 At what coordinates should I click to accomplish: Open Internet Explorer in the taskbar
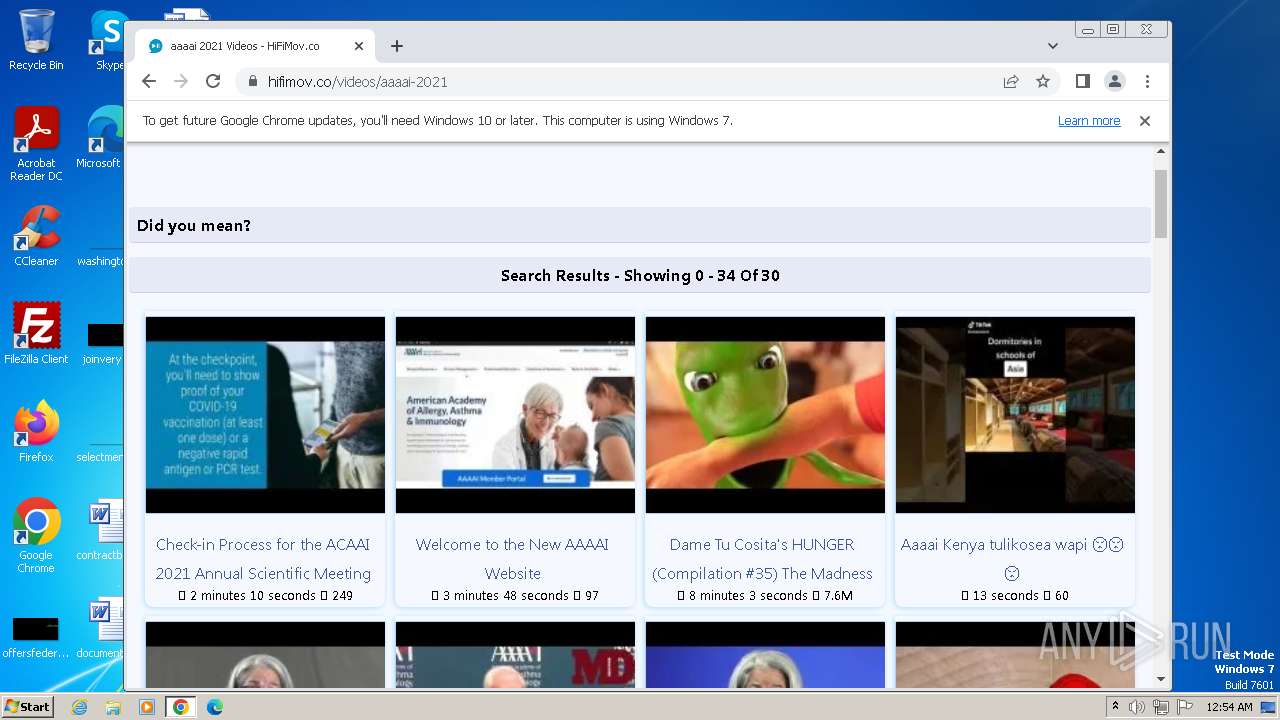click(80, 707)
